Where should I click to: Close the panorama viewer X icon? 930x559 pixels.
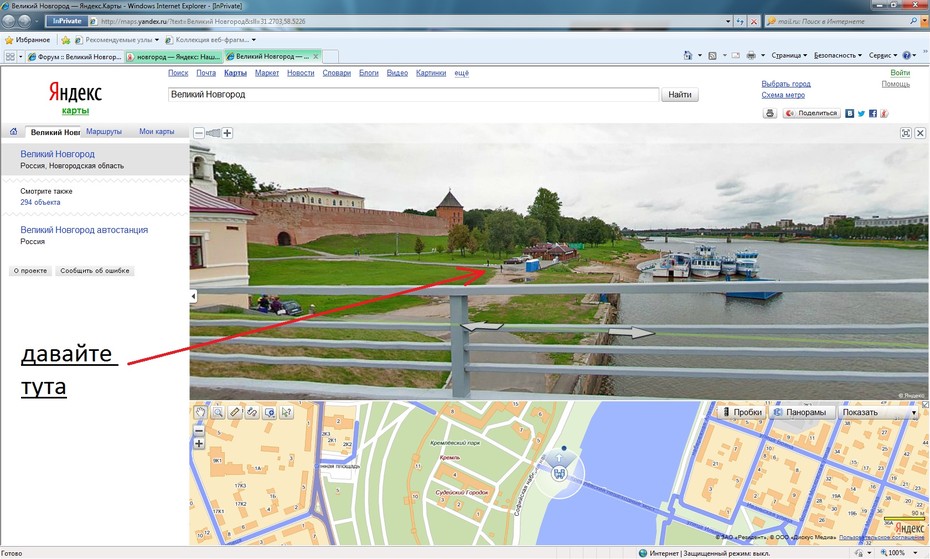[920, 133]
